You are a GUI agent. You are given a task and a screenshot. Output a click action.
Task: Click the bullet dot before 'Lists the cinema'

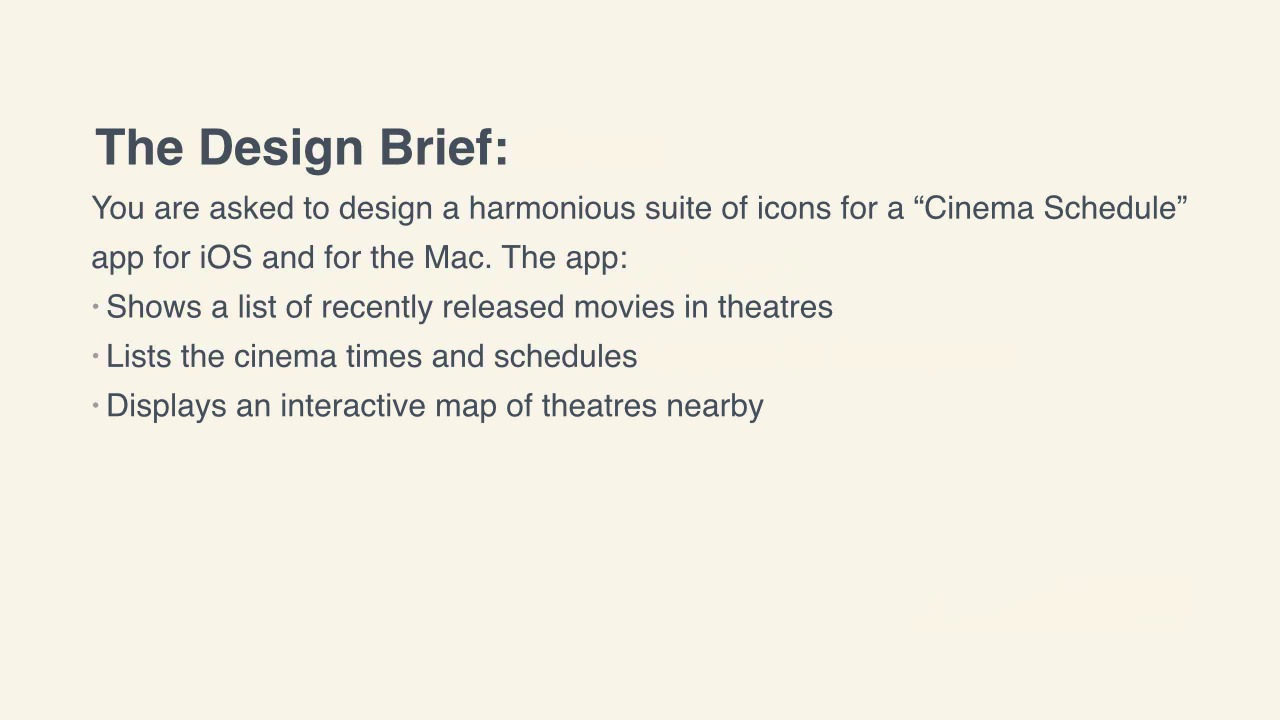(96, 356)
